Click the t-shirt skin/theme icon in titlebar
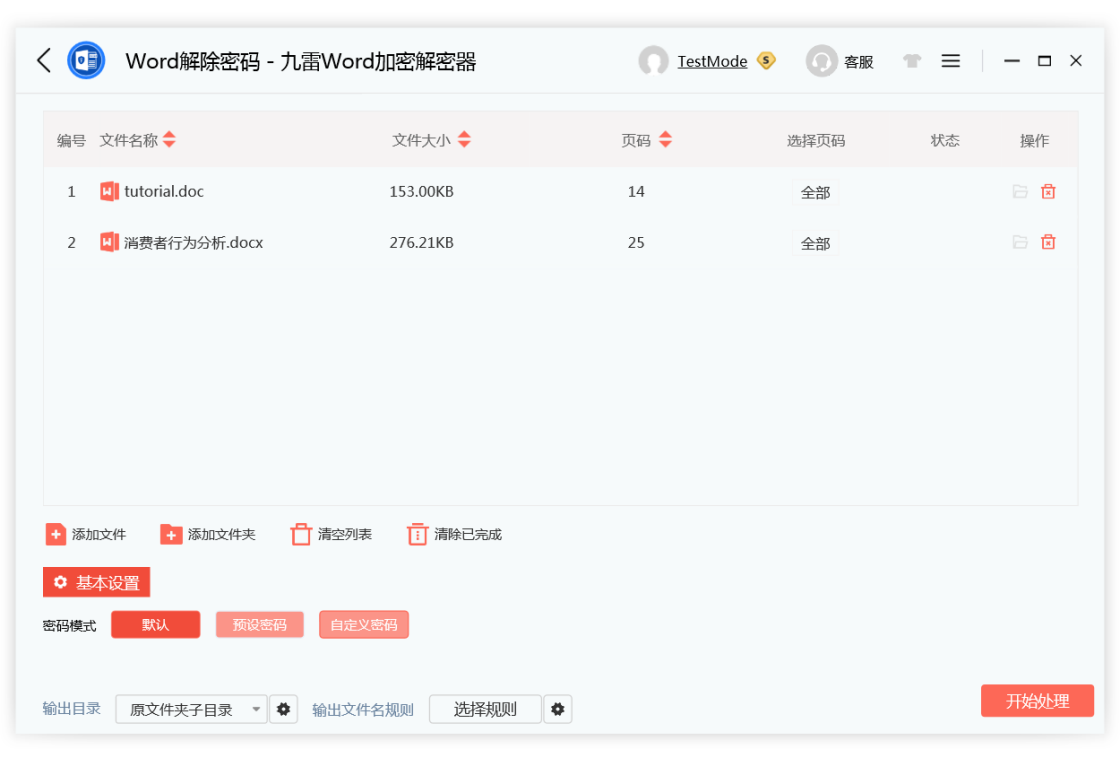 [912, 61]
